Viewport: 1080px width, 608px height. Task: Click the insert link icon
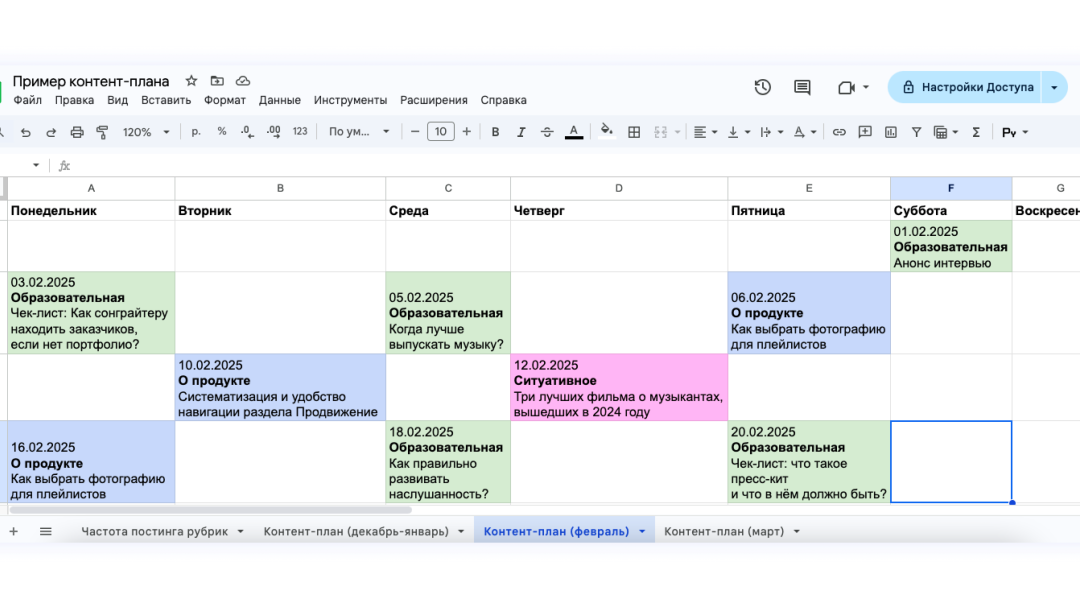coord(839,132)
